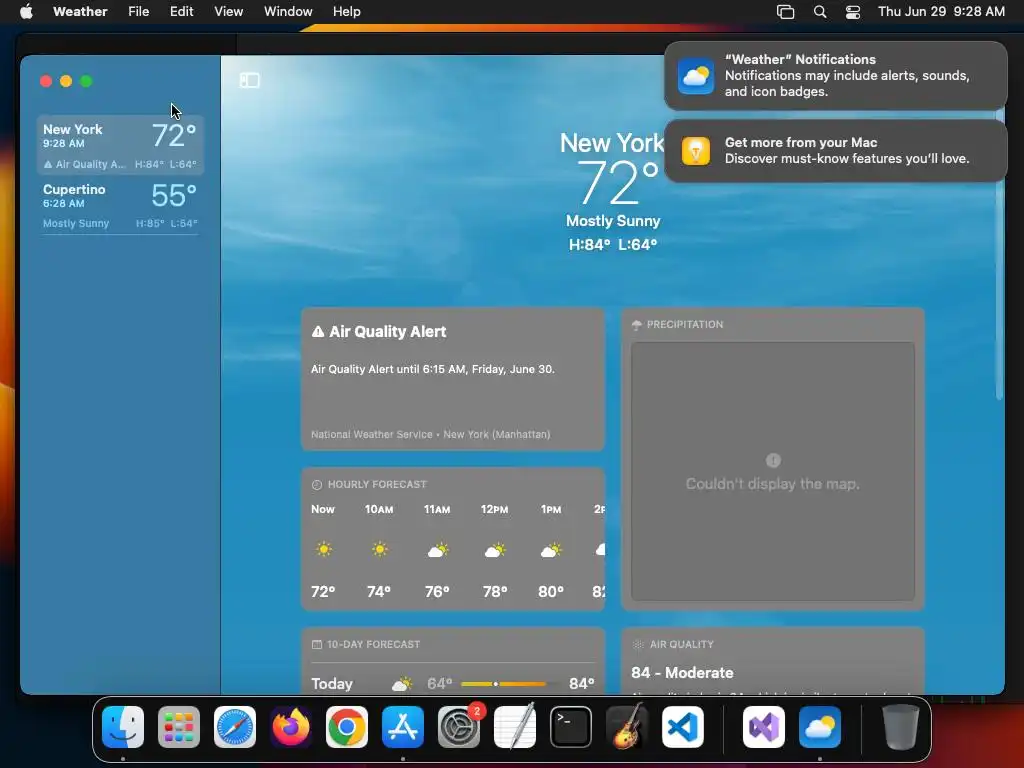Viewport: 1024px width, 768px height.
Task: Open the Window menu
Action: (x=288, y=11)
